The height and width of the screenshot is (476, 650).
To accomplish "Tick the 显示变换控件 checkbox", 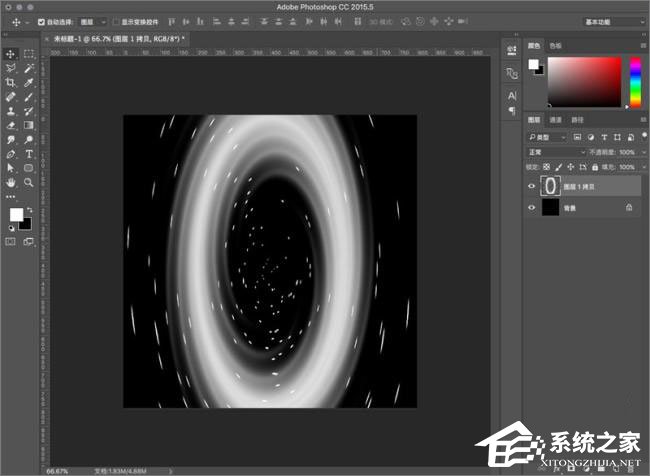I will click(x=115, y=21).
